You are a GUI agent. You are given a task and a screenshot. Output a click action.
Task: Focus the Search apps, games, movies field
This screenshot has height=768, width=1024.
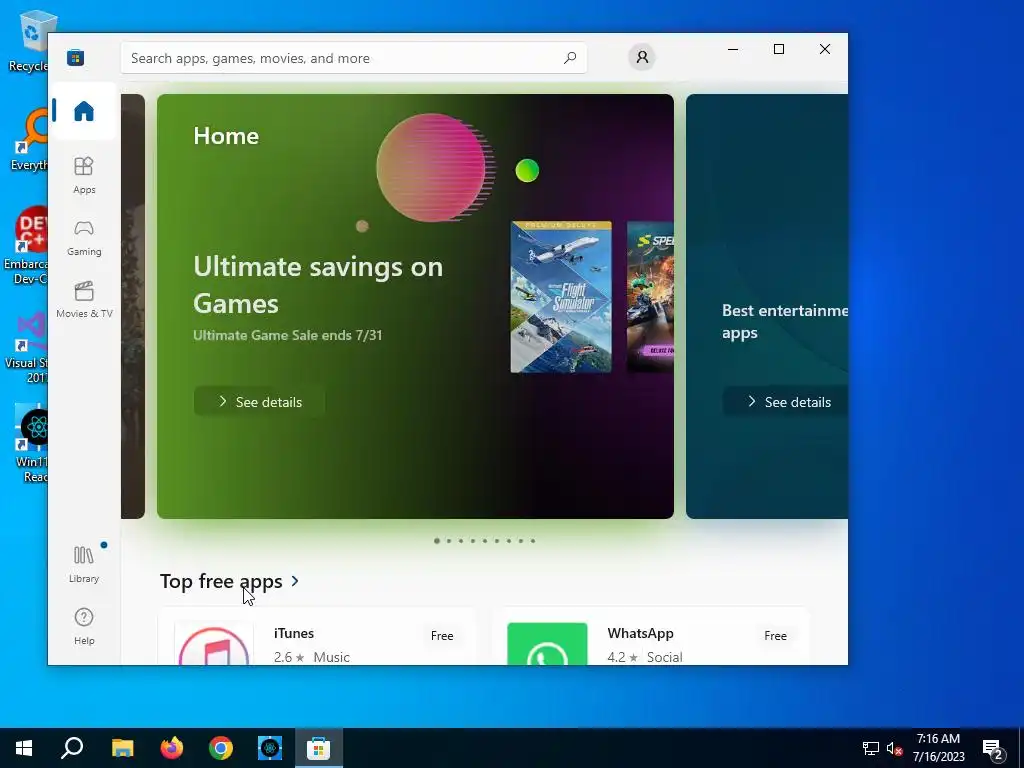point(353,57)
